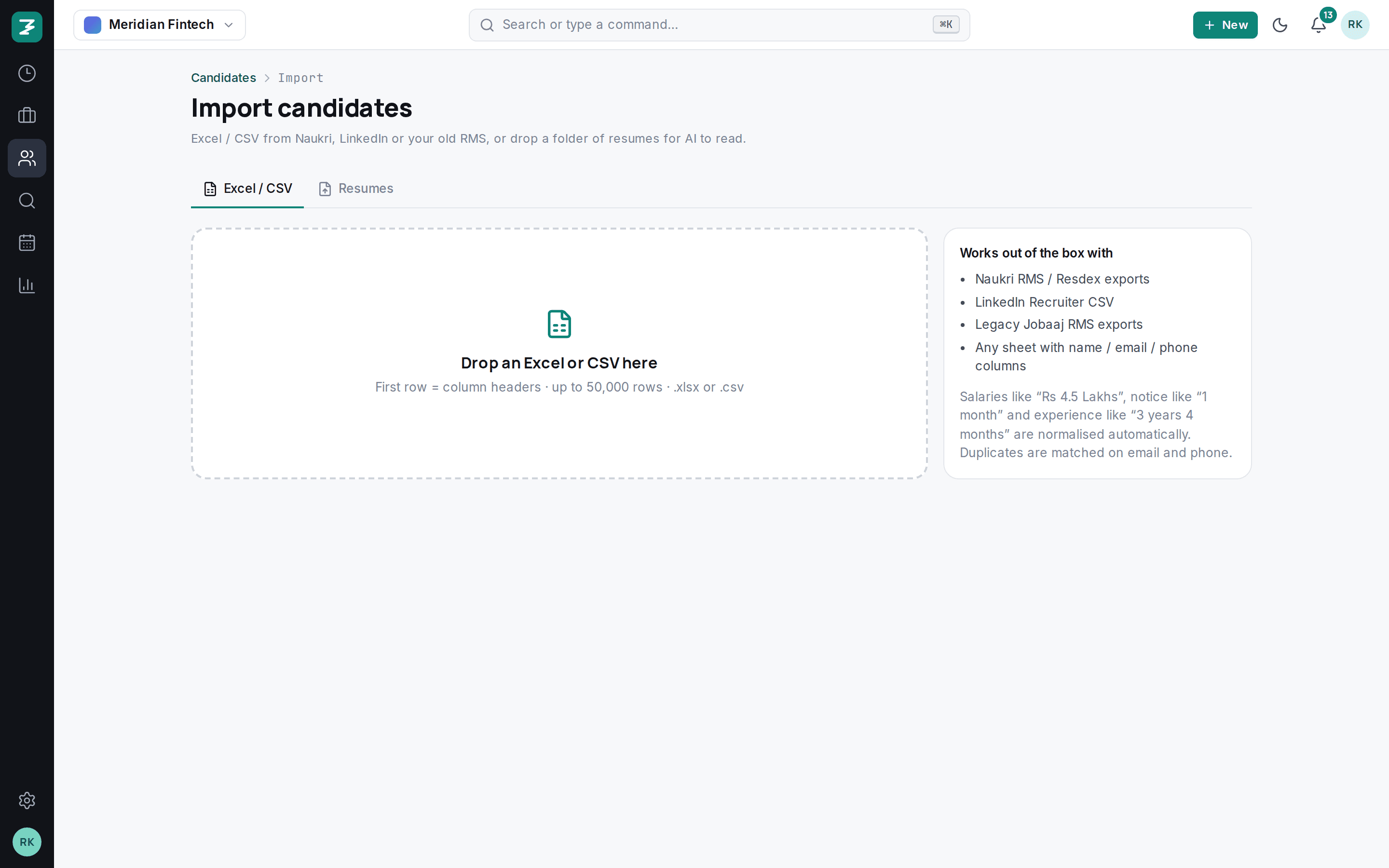Viewport: 1389px width, 868px height.
Task: Focus the Search or type a command field
Action: (719, 25)
